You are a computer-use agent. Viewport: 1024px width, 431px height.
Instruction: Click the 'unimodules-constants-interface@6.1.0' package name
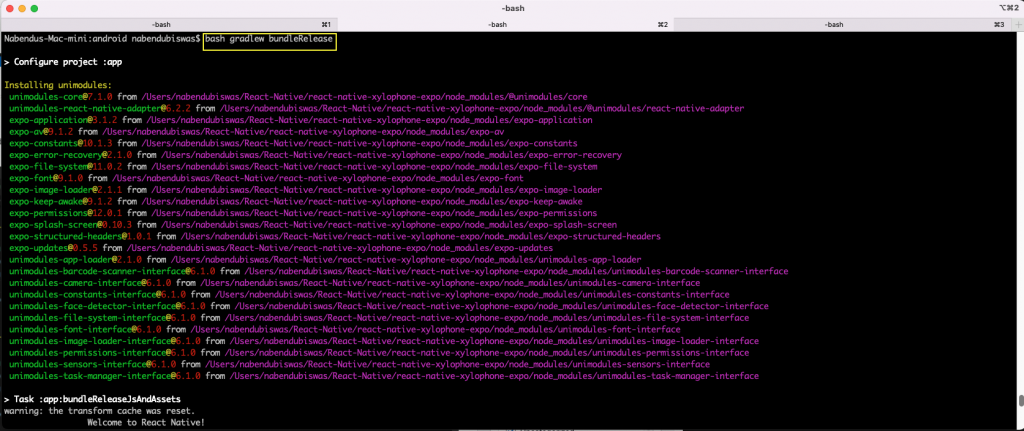pyautogui.click(x=95, y=295)
